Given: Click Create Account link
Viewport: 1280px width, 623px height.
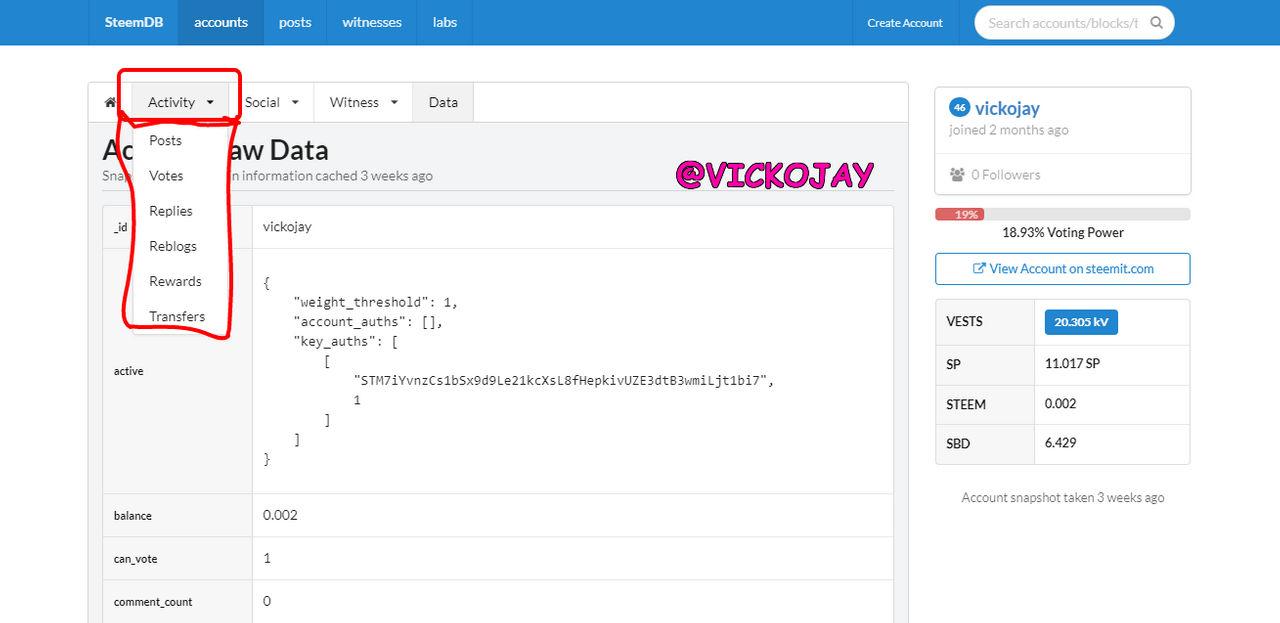Looking at the screenshot, I should 905,22.
